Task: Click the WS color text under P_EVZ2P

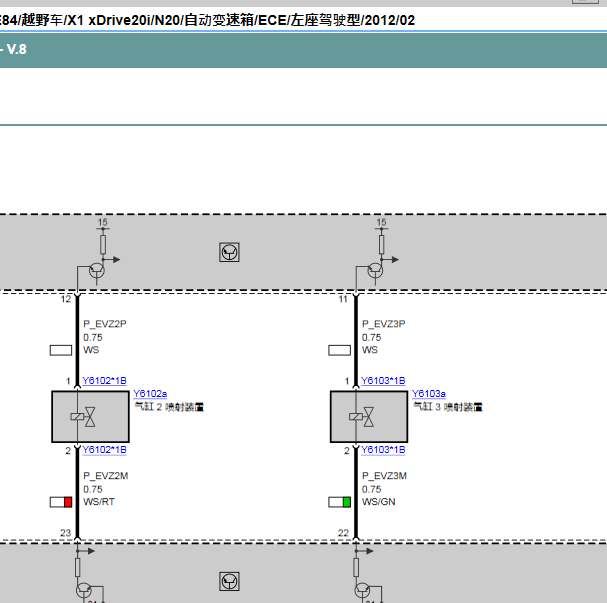Action: (91, 350)
